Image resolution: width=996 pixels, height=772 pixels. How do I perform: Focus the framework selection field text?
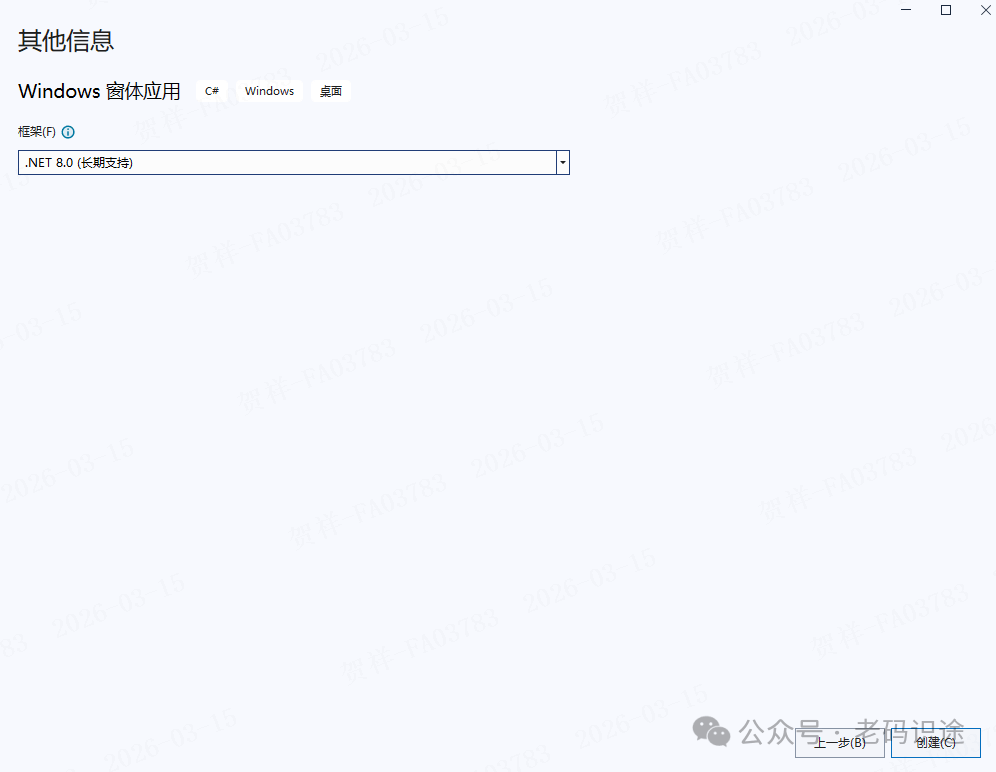(80, 162)
